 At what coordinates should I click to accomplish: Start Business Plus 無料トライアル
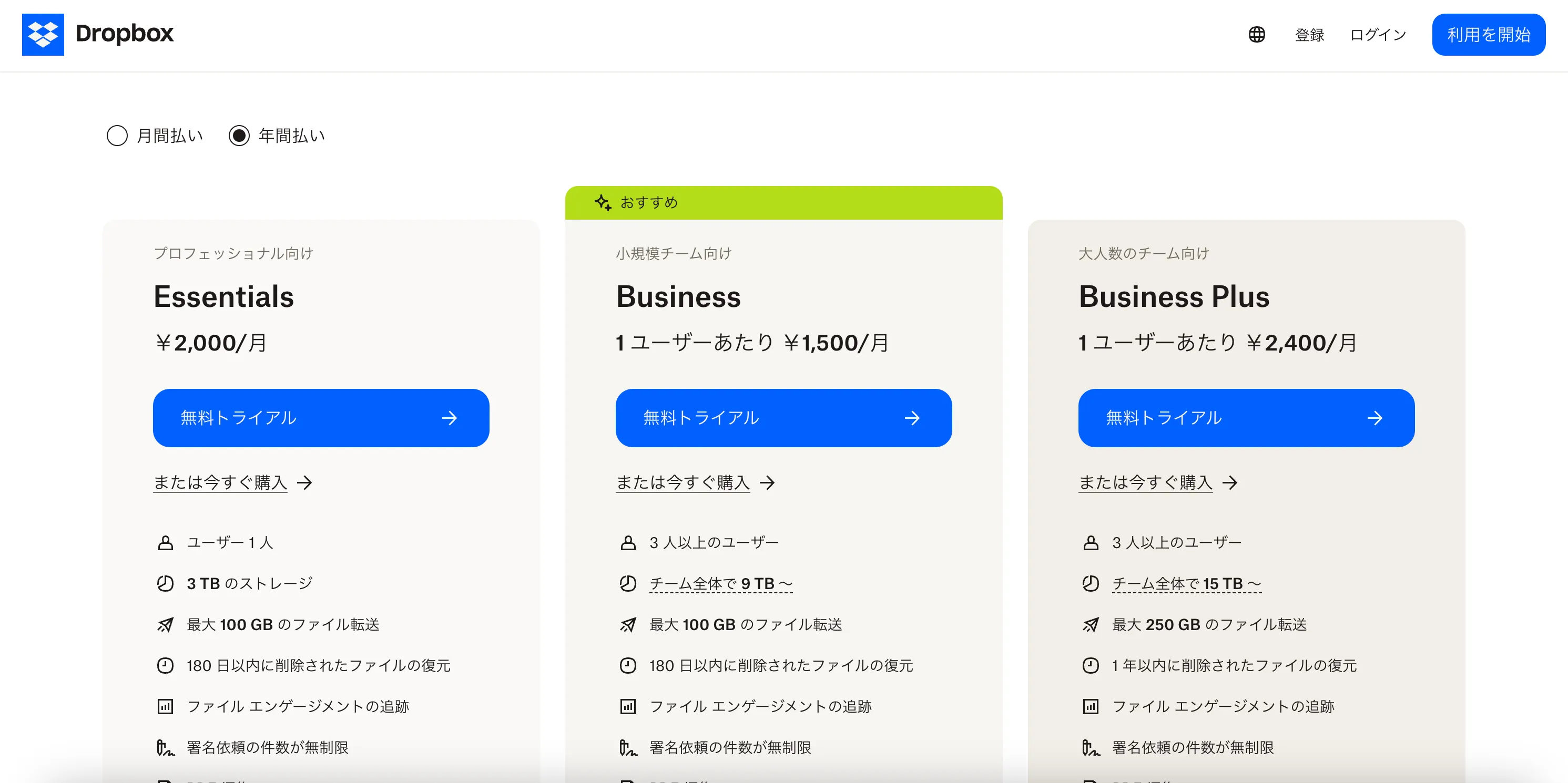(1246, 418)
